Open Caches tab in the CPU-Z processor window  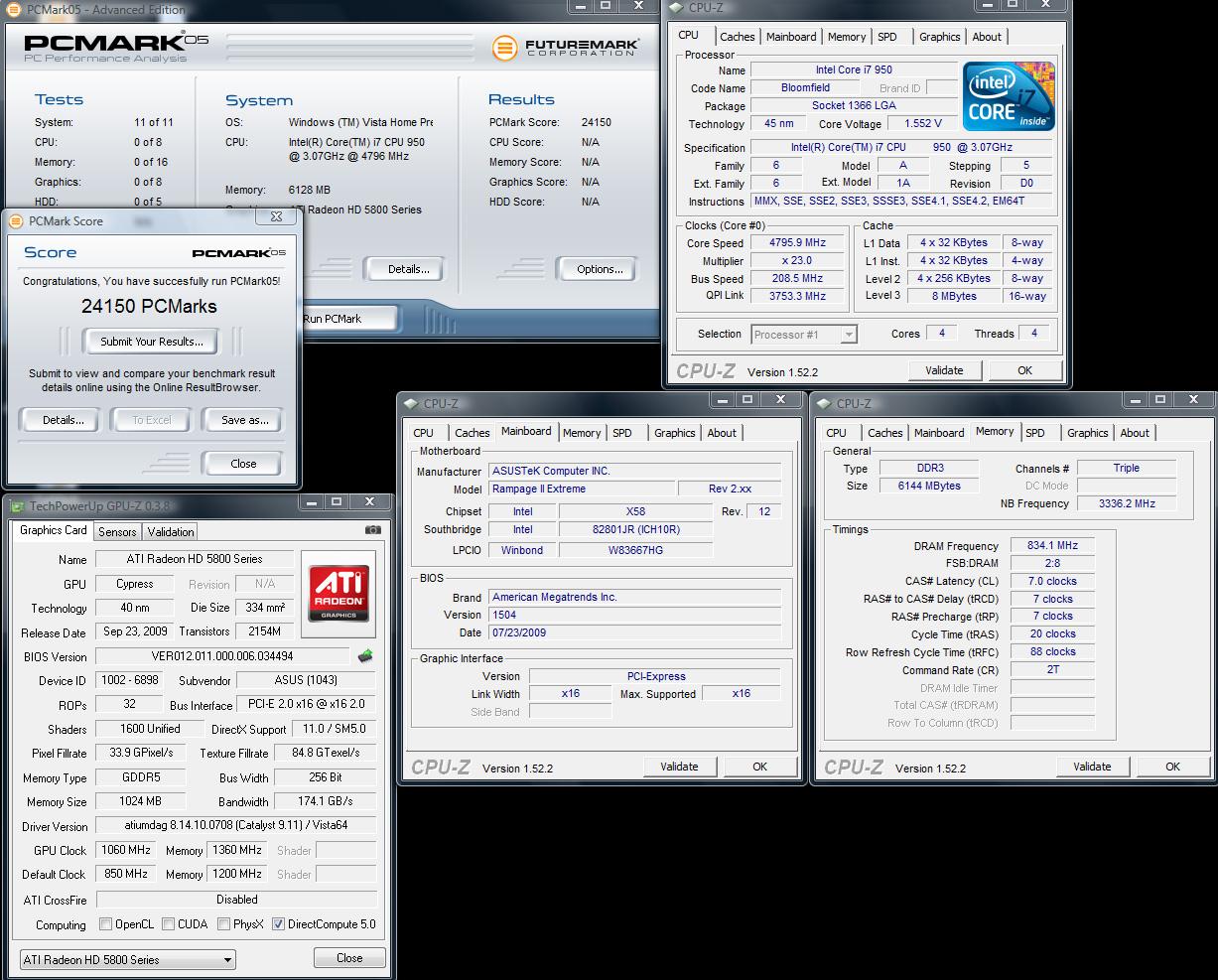click(738, 37)
